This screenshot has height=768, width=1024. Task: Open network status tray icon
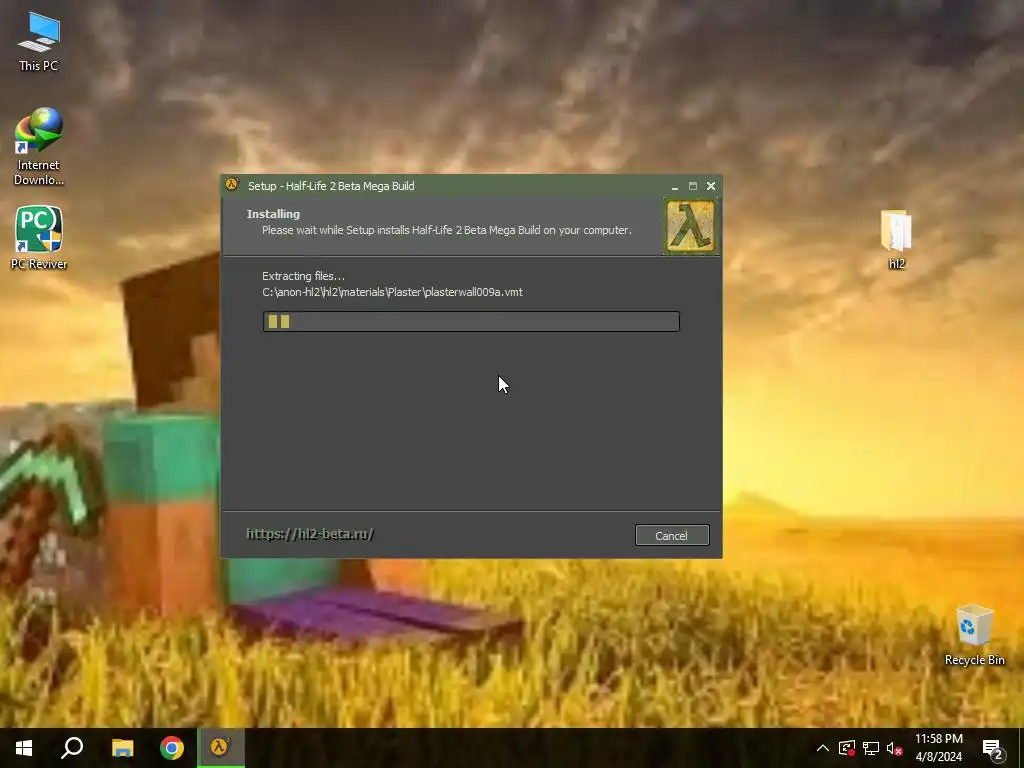tap(871, 748)
